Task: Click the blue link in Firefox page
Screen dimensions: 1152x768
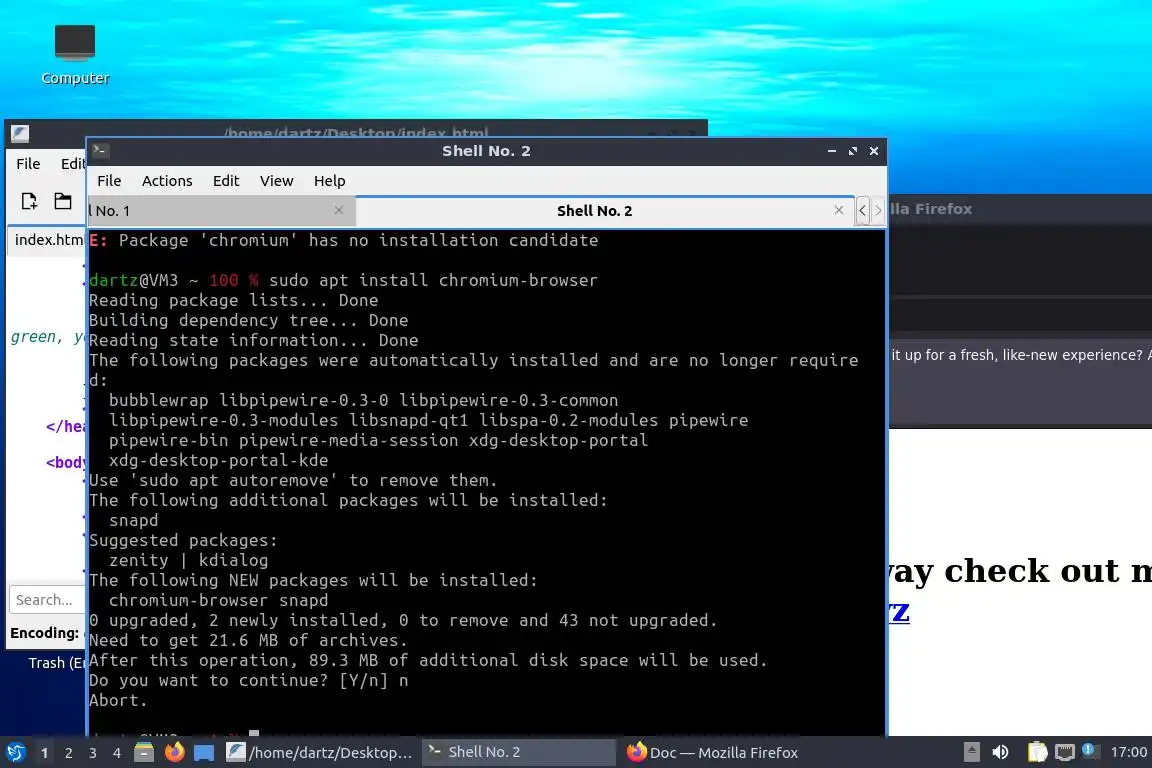Action: [x=899, y=611]
